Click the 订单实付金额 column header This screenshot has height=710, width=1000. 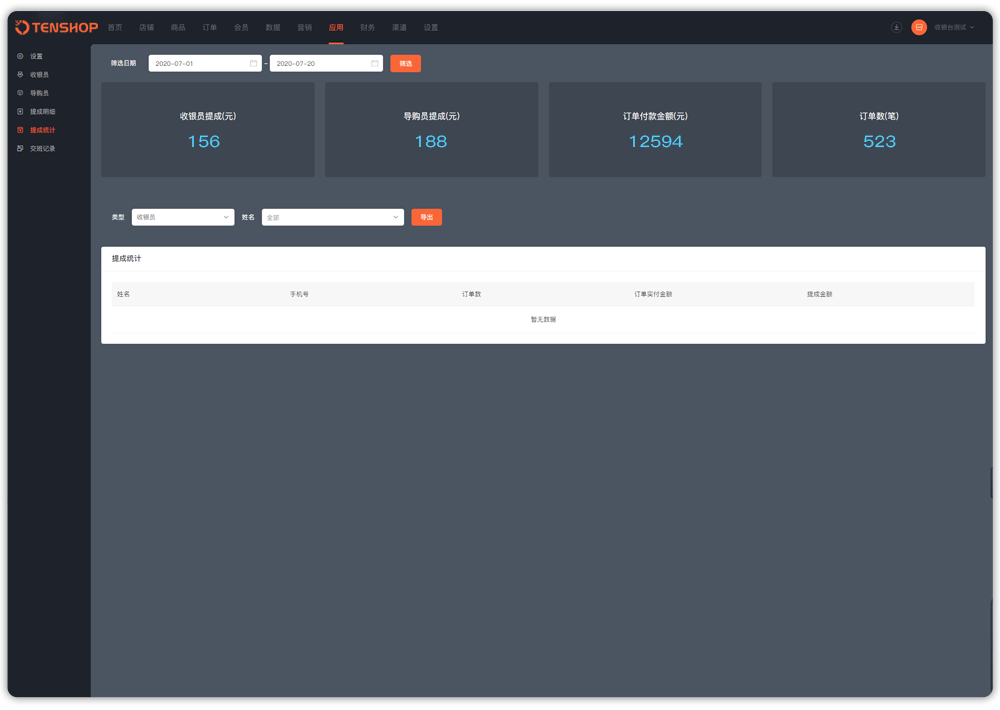pyautogui.click(x=653, y=294)
